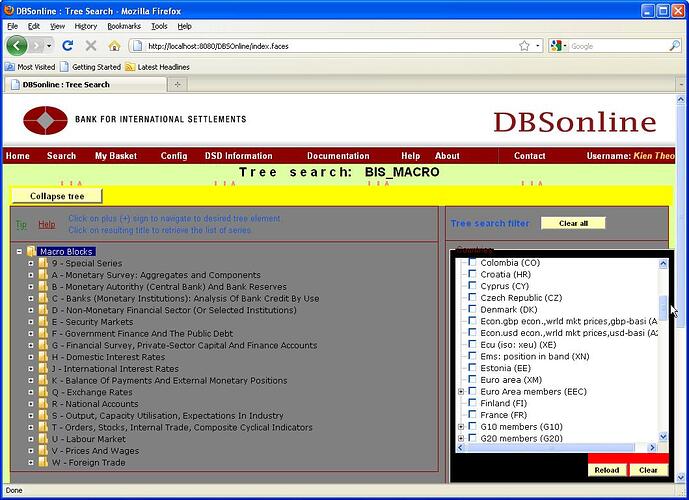Click folder icon for R - National Accounts

click(43, 404)
